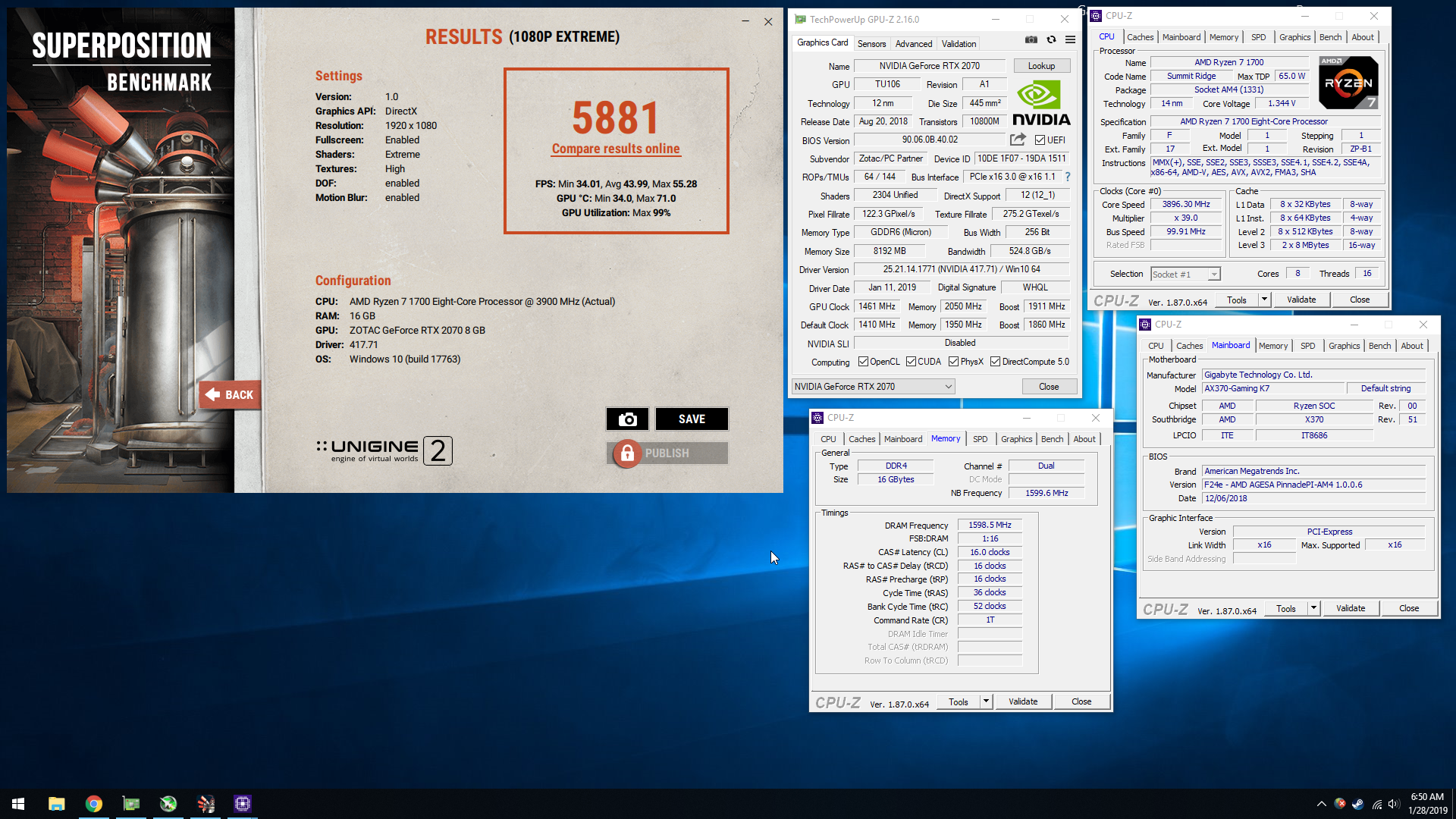
Task: Click the 5881 benchmark score
Action: pyautogui.click(x=616, y=118)
